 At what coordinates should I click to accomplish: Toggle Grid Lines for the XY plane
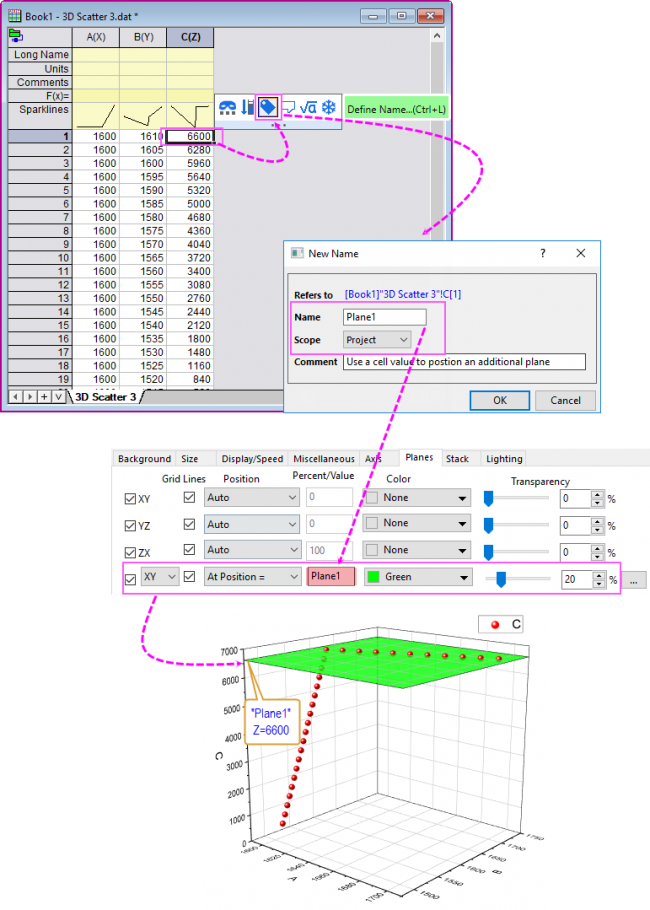[189, 497]
